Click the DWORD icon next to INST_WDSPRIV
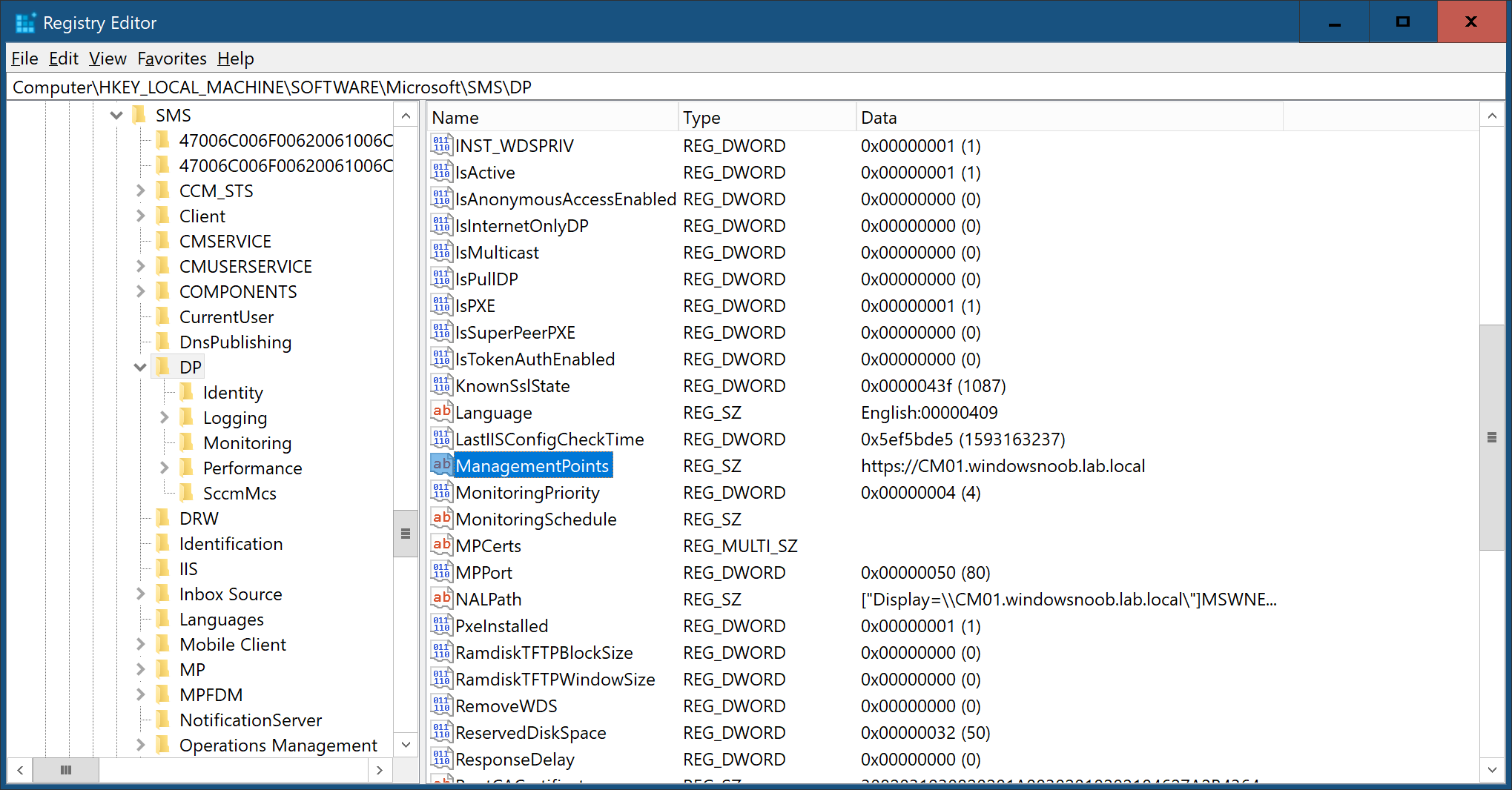 tap(442, 145)
